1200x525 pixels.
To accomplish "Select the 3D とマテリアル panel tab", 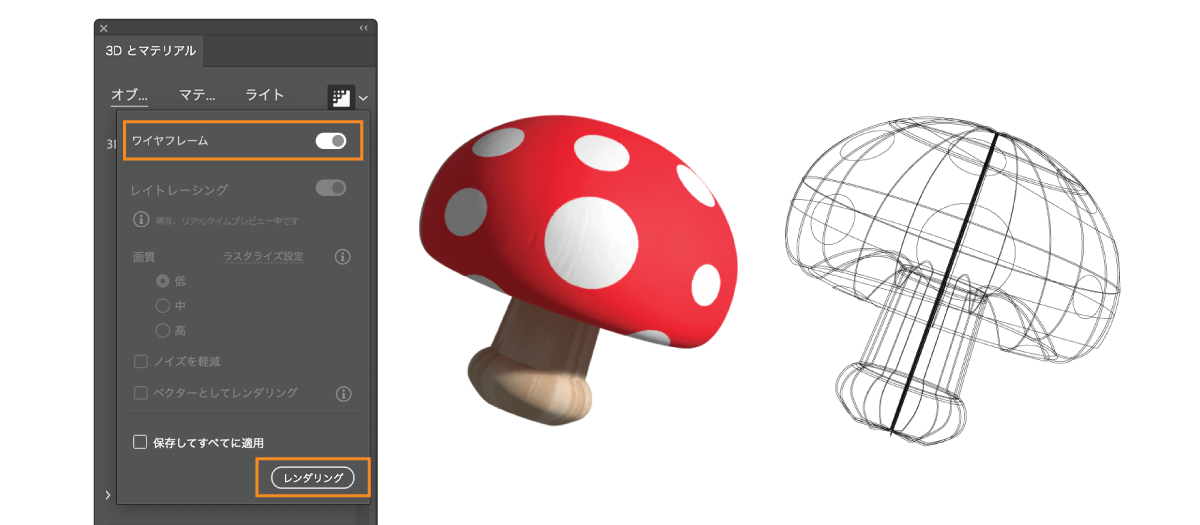I will (x=151, y=50).
